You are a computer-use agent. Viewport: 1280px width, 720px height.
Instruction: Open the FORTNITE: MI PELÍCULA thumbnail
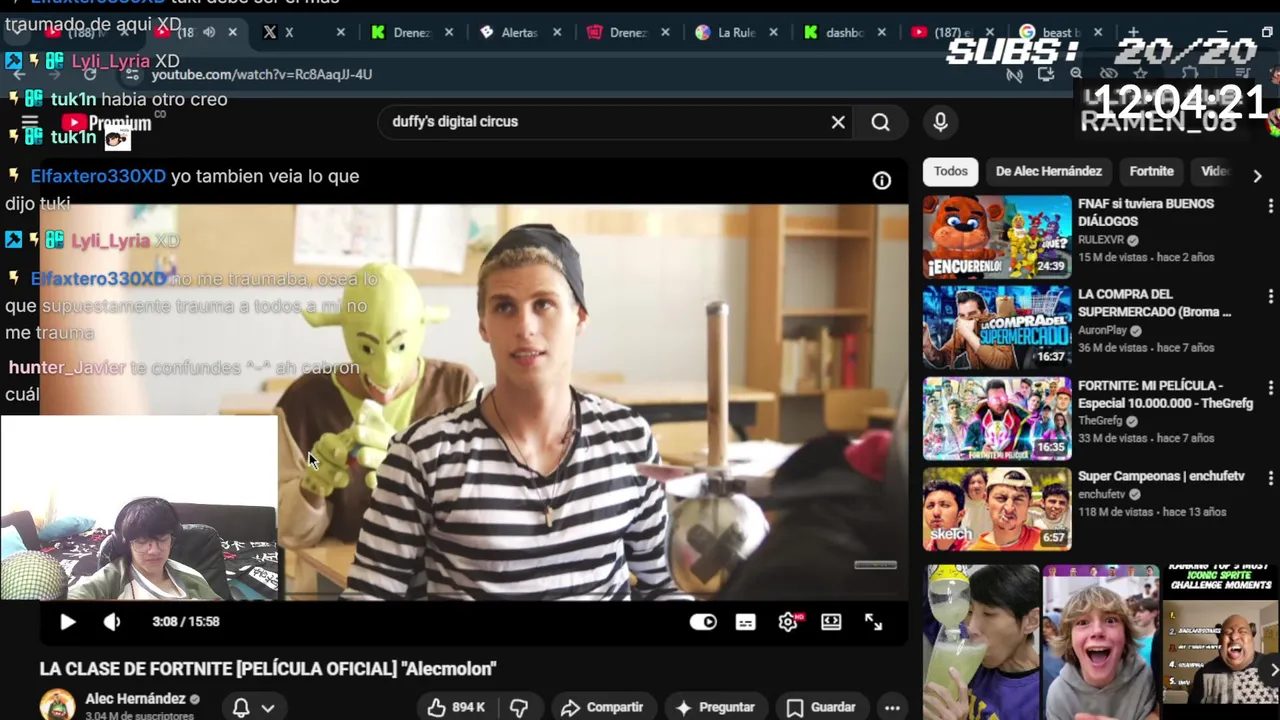click(x=997, y=418)
